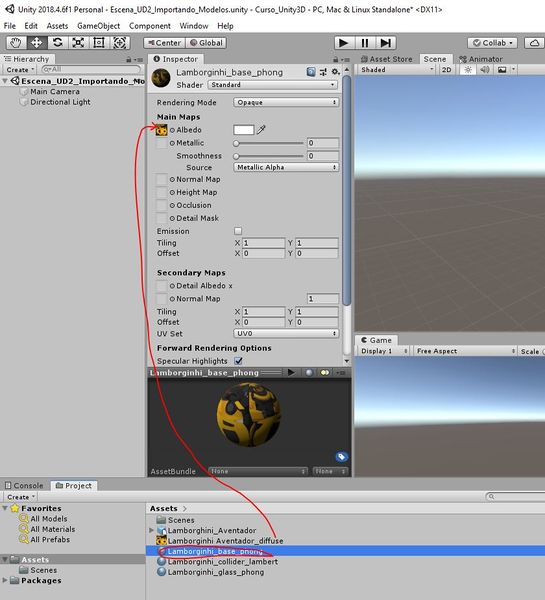Select the Move tool
The image size is (545, 600).
(36, 42)
